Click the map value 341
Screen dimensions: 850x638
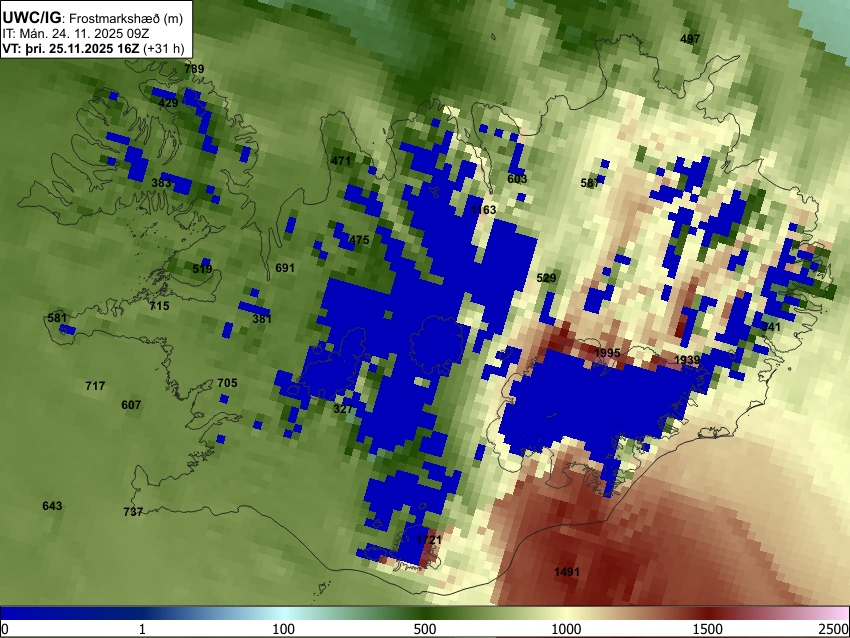(771, 327)
